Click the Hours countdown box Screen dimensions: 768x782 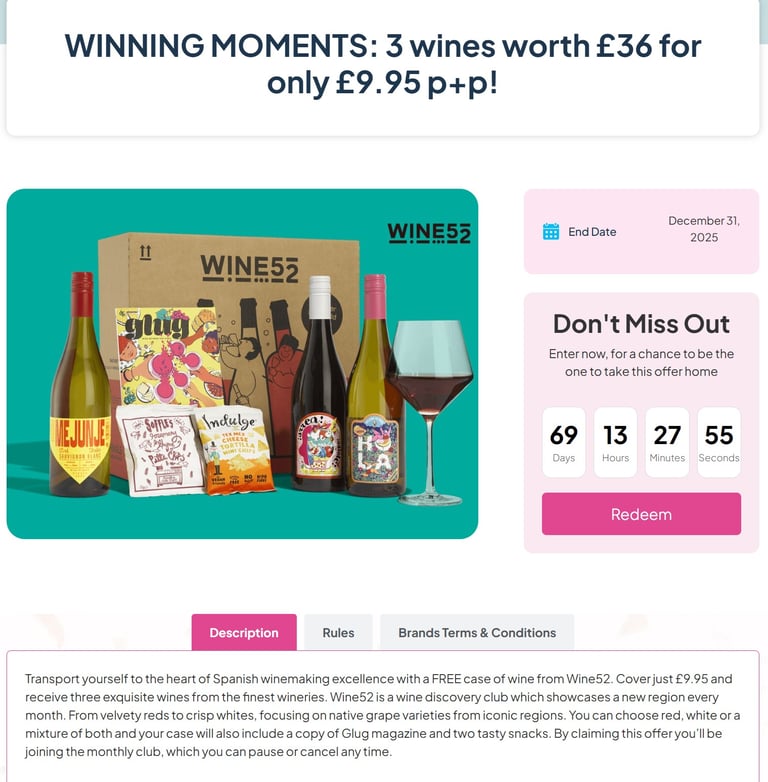click(x=615, y=442)
